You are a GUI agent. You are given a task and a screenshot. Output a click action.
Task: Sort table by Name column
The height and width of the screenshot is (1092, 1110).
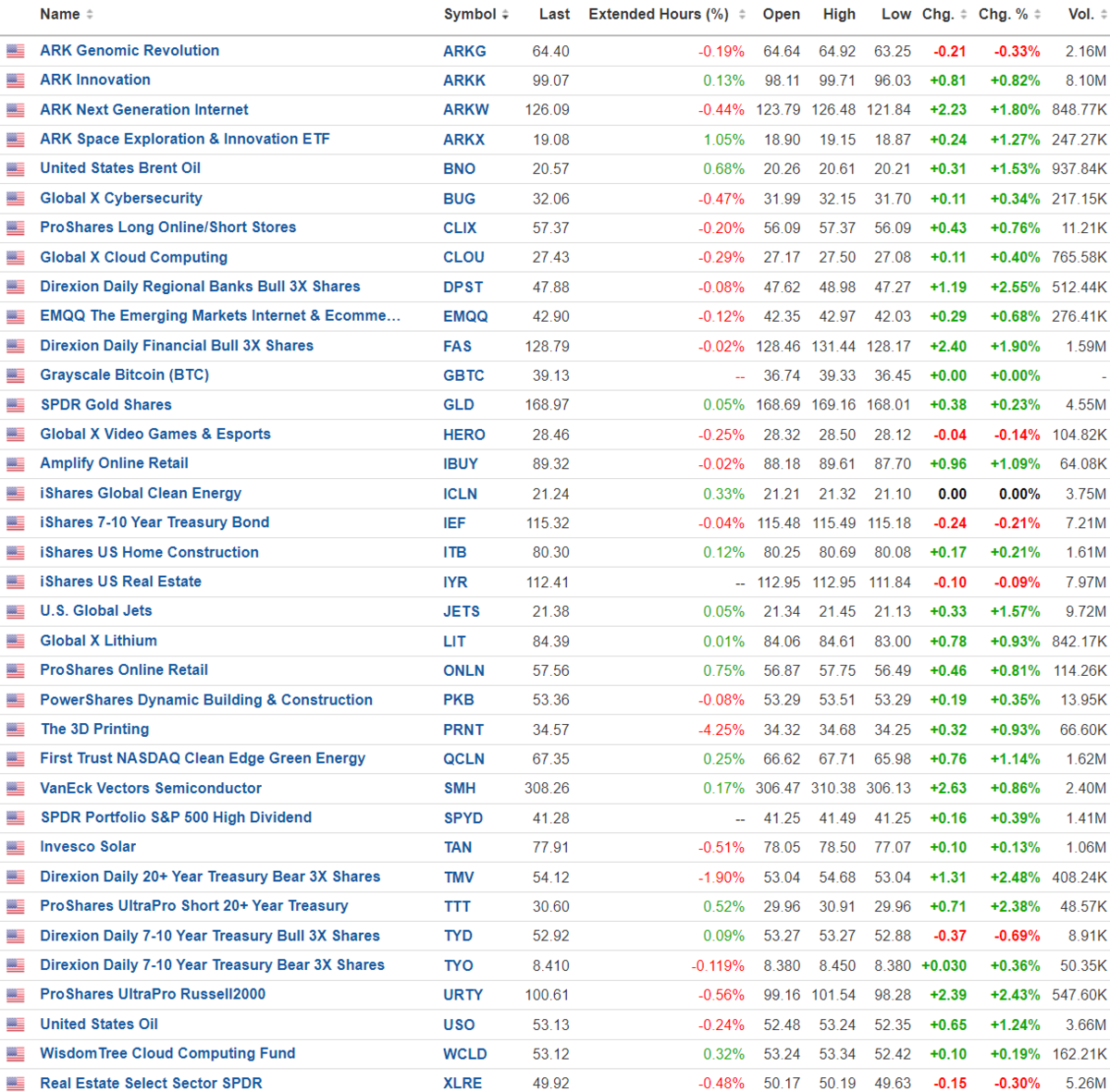pyautogui.click(x=67, y=15)
